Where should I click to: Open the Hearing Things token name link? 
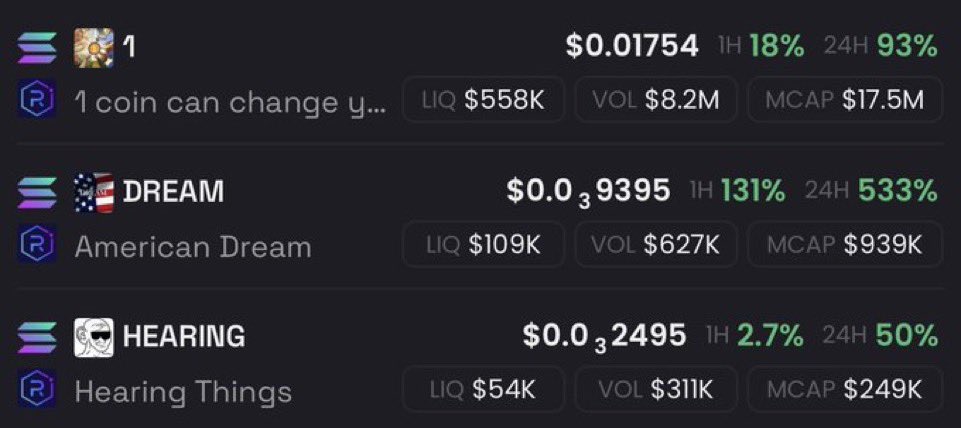tap(183, 391)
